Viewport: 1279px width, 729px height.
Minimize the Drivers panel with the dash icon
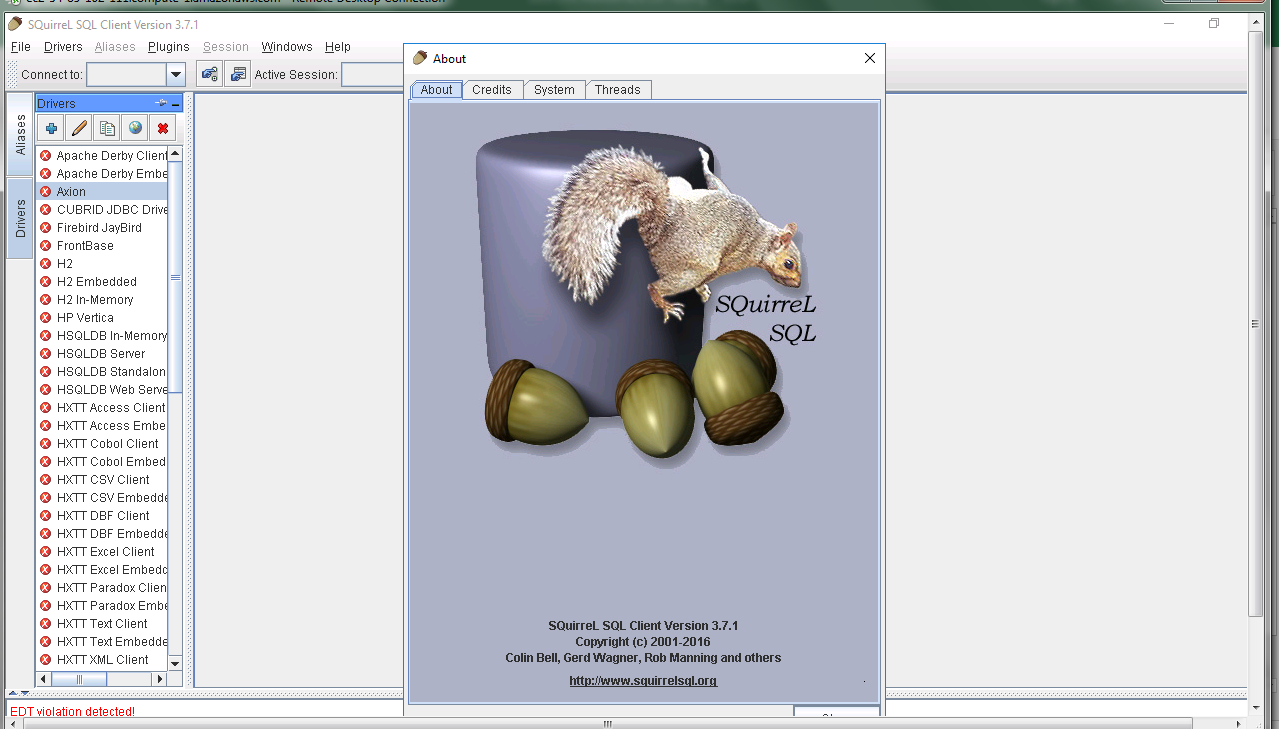(176, 104)
